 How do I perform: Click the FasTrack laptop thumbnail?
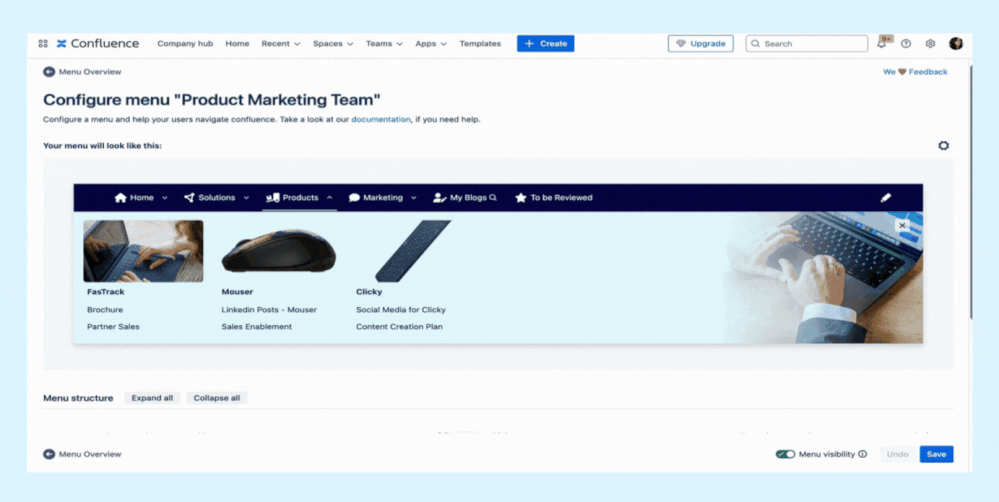(143, 251)
